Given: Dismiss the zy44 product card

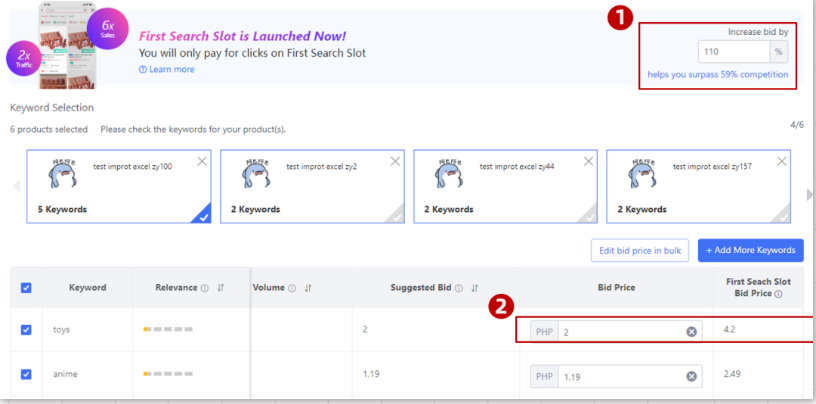Looking at the screenshot, I should (x=589, y=161).
